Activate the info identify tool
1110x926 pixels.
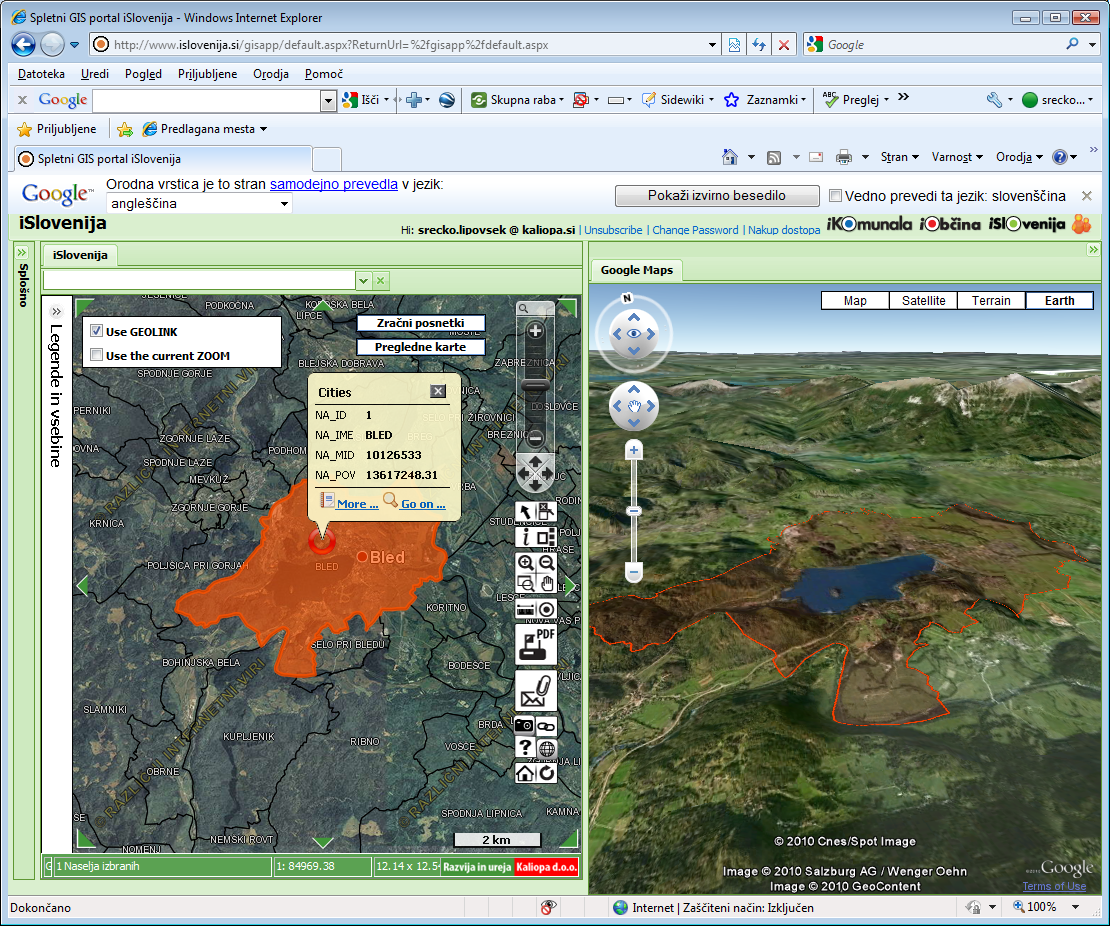click(525, 537)
